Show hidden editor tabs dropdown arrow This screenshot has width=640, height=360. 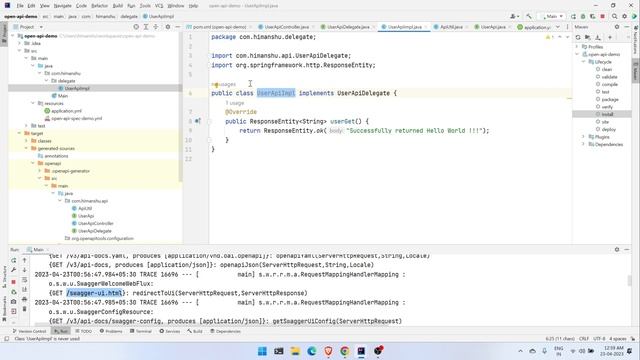coord(558,27)
